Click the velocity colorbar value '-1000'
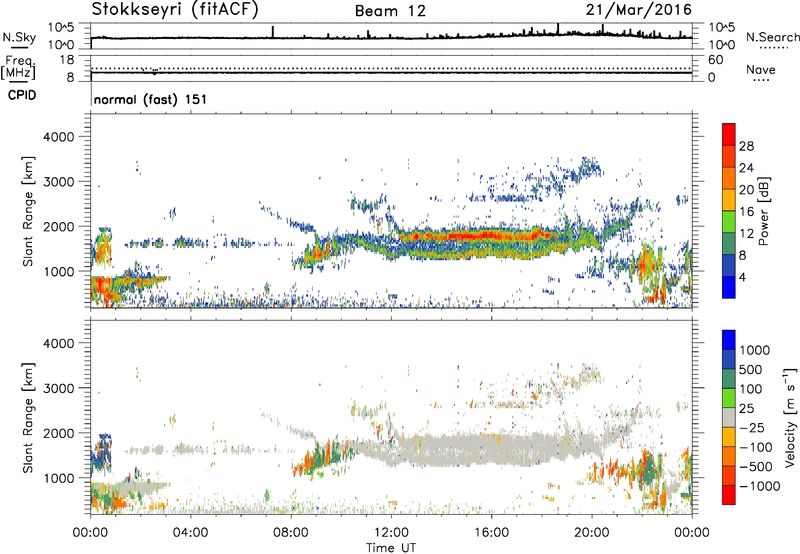800x554 pixels. pyautogui.click(x=760, y=486)
